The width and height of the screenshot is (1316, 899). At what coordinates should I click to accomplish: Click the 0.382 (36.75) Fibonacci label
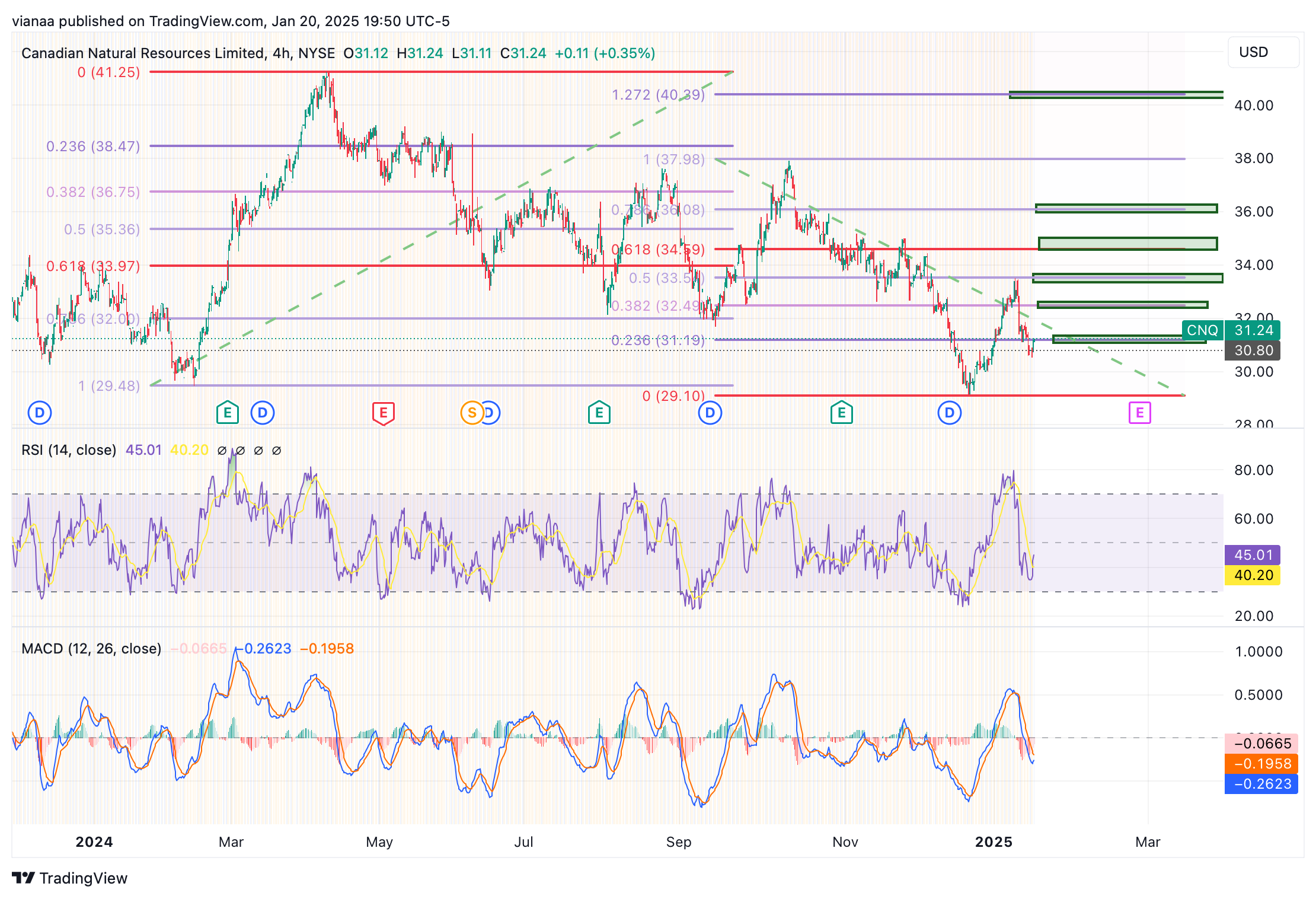pyautogui.click(x=93, y=192)
